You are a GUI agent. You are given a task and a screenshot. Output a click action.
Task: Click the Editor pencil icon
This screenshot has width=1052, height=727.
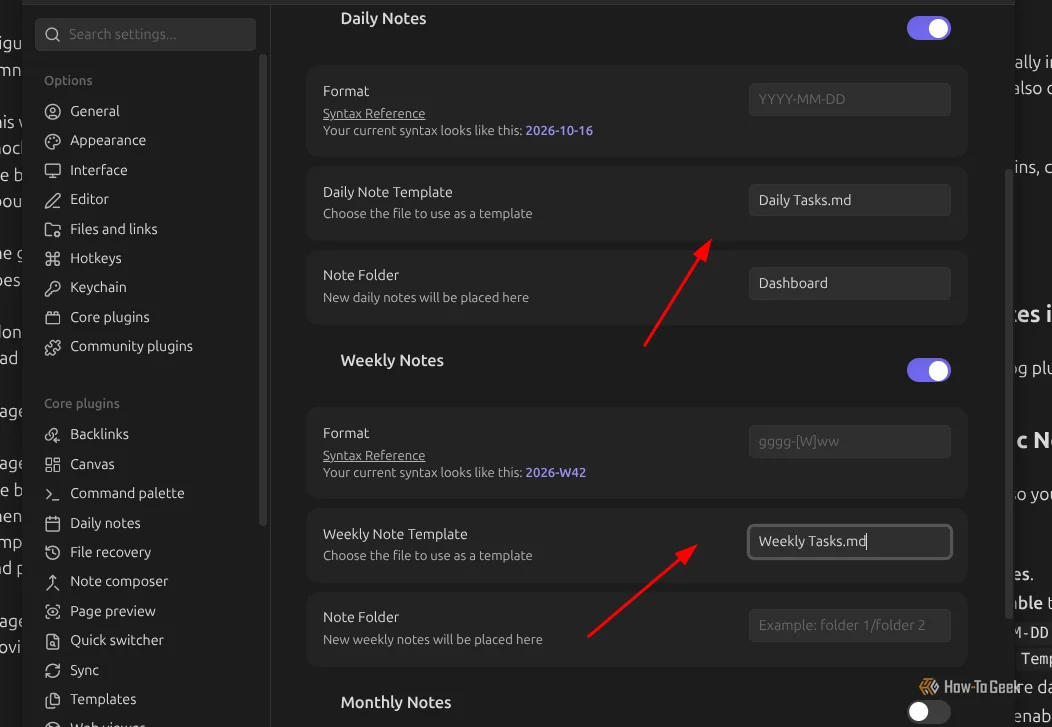52,200
